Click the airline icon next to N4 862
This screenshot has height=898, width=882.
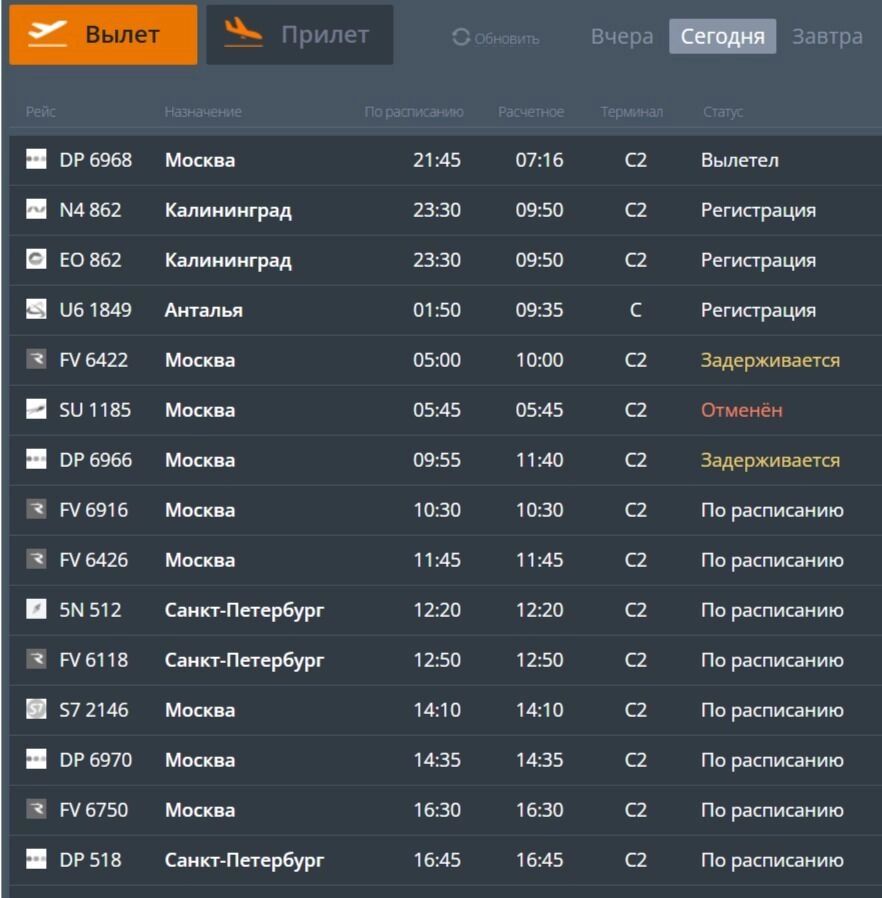[36, 210]
